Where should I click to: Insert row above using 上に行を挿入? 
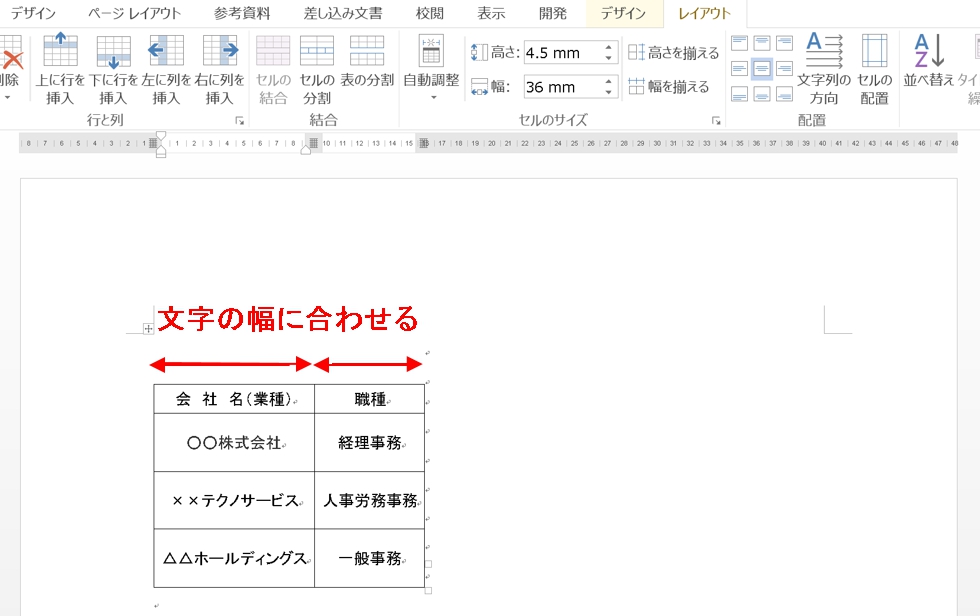point(60,69)
